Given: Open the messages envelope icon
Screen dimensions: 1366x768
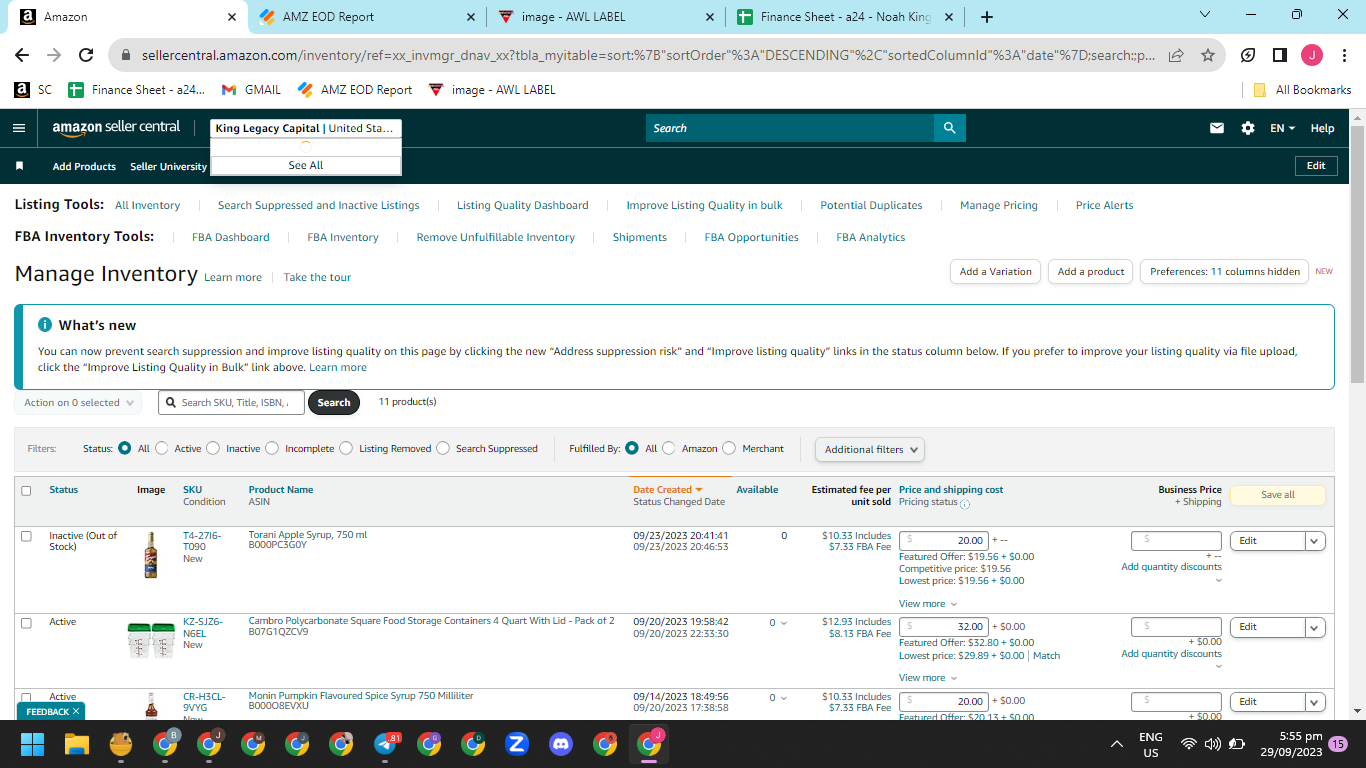Looking at the screenshot, I should (1217, 128).
